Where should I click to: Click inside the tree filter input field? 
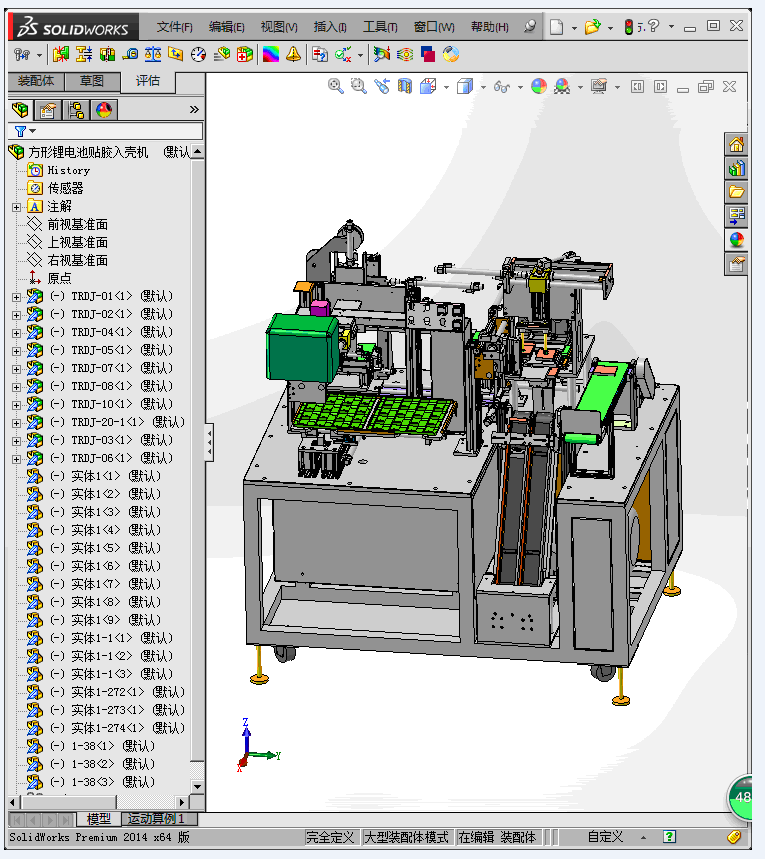tap(119, 131)
